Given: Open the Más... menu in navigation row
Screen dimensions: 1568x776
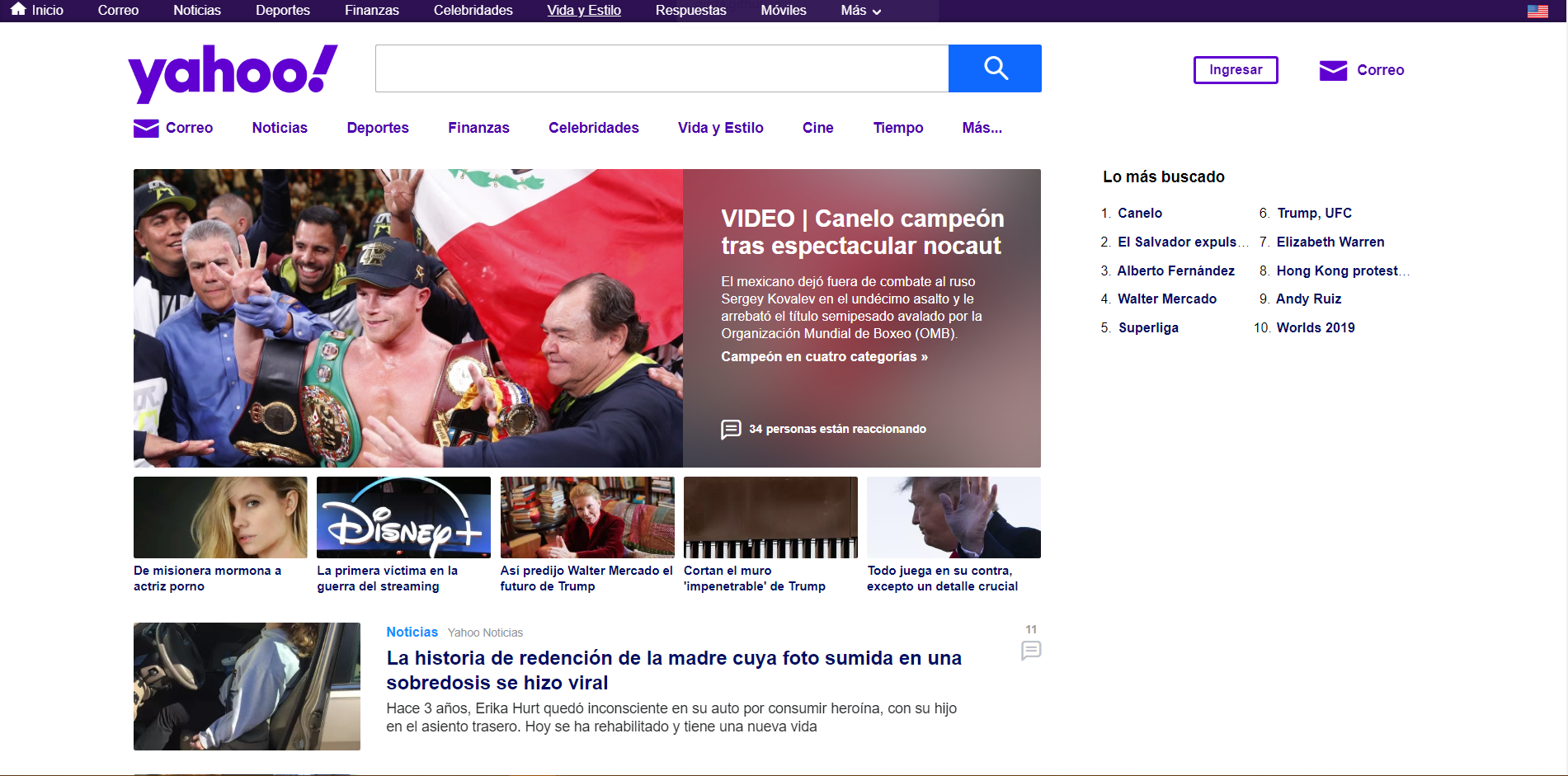Looking at the screenshot, I should click(x=982, y=128).
